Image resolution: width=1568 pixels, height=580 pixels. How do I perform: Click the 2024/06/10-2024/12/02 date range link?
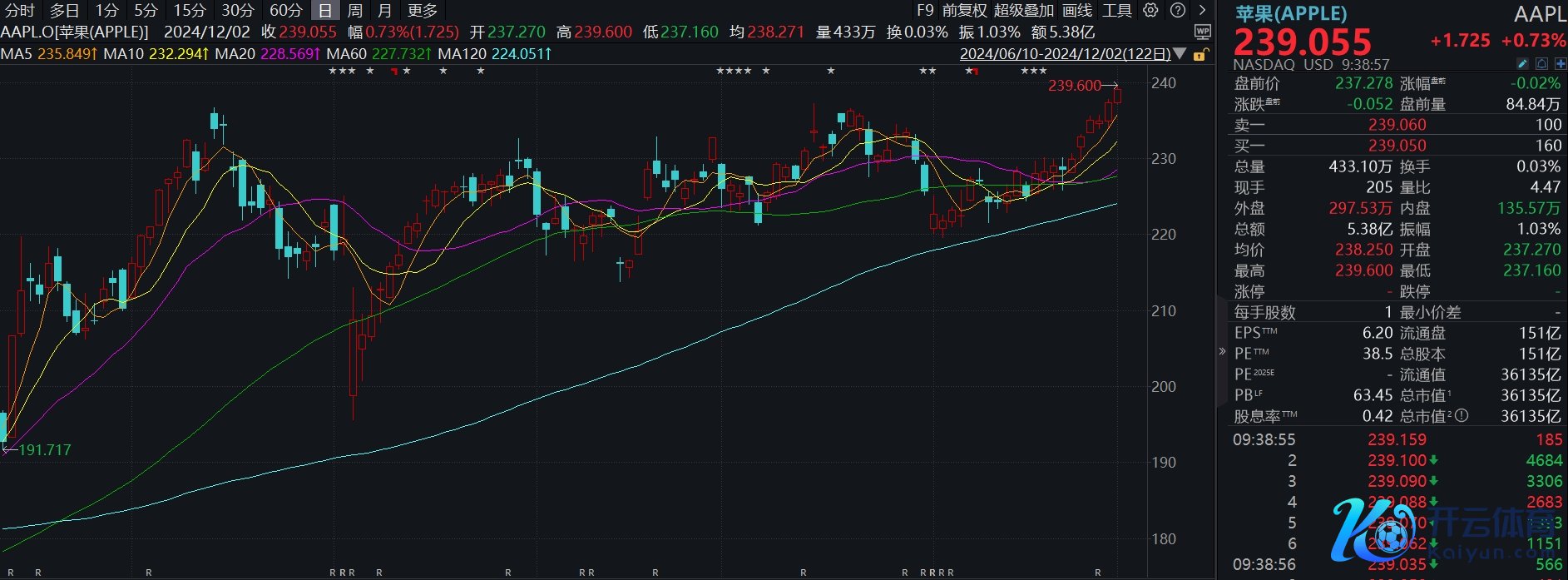[1064, 54]
